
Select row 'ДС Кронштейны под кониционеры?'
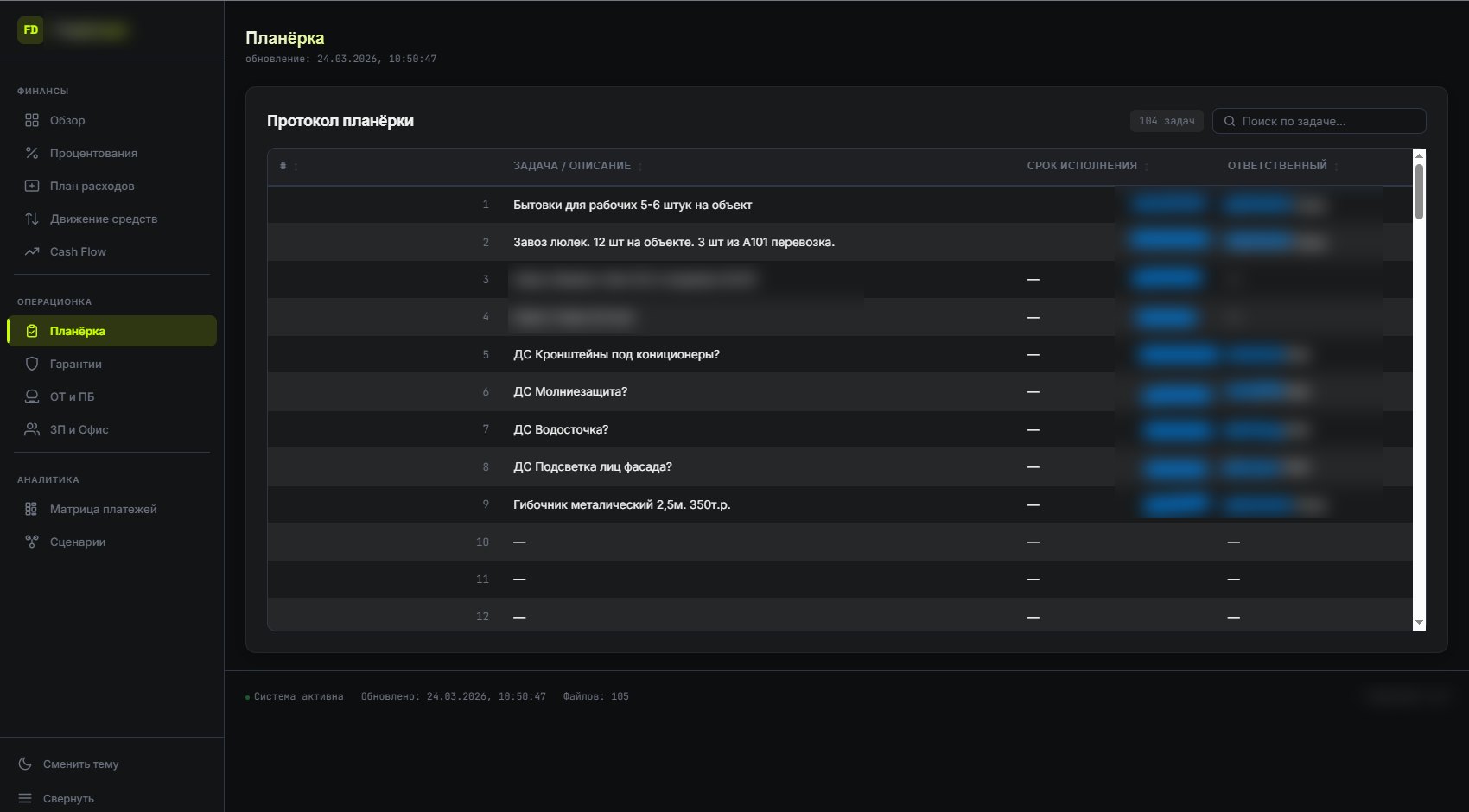pos(840,354)
